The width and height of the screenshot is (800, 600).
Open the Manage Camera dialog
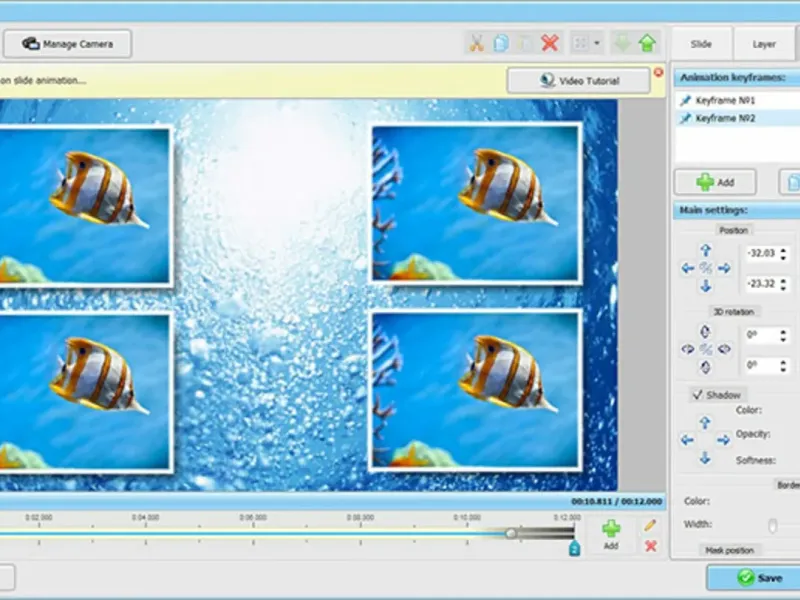(67, 44)
